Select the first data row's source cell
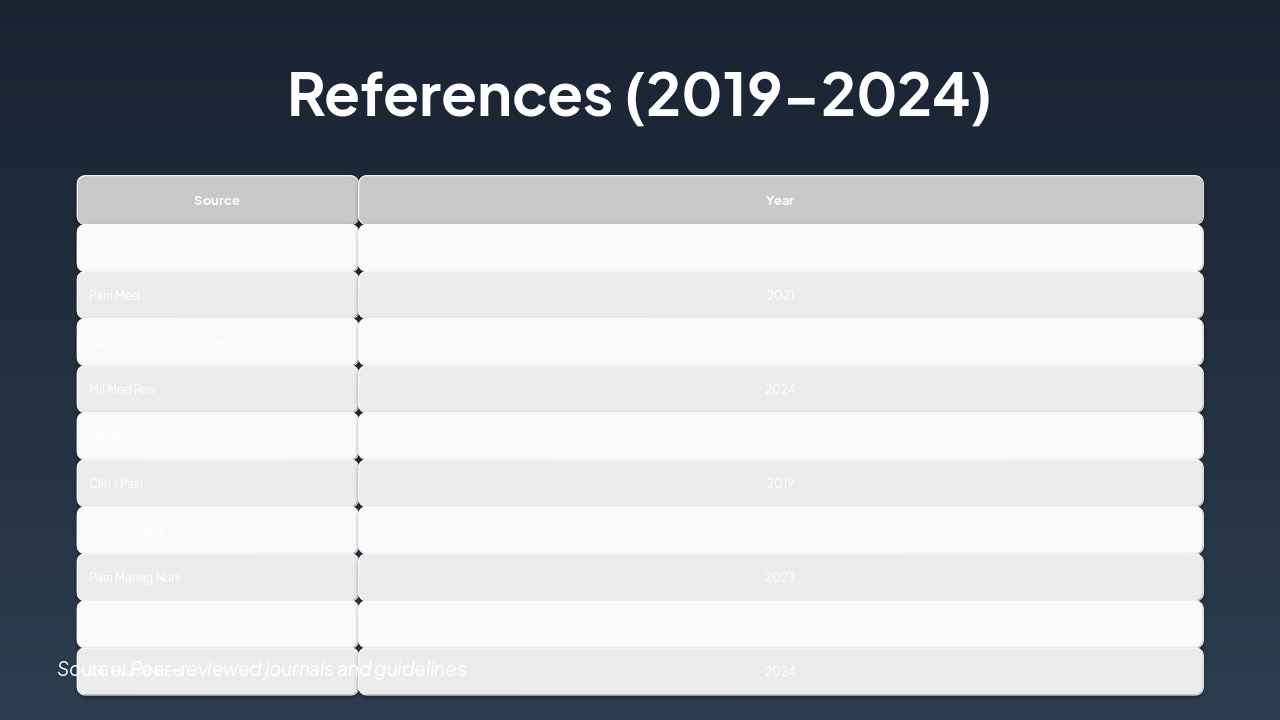 (217, 247)
